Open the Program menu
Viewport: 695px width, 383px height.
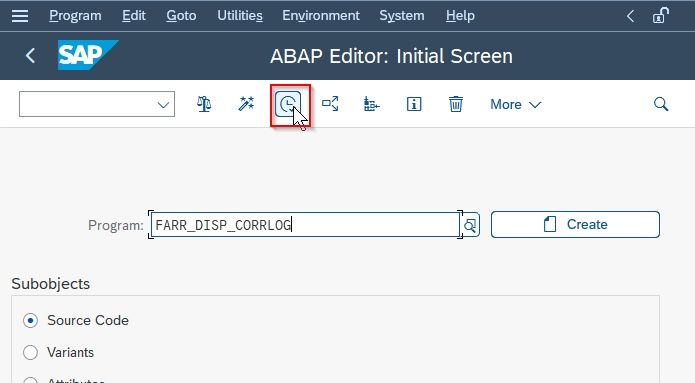(x=75, y=16)
